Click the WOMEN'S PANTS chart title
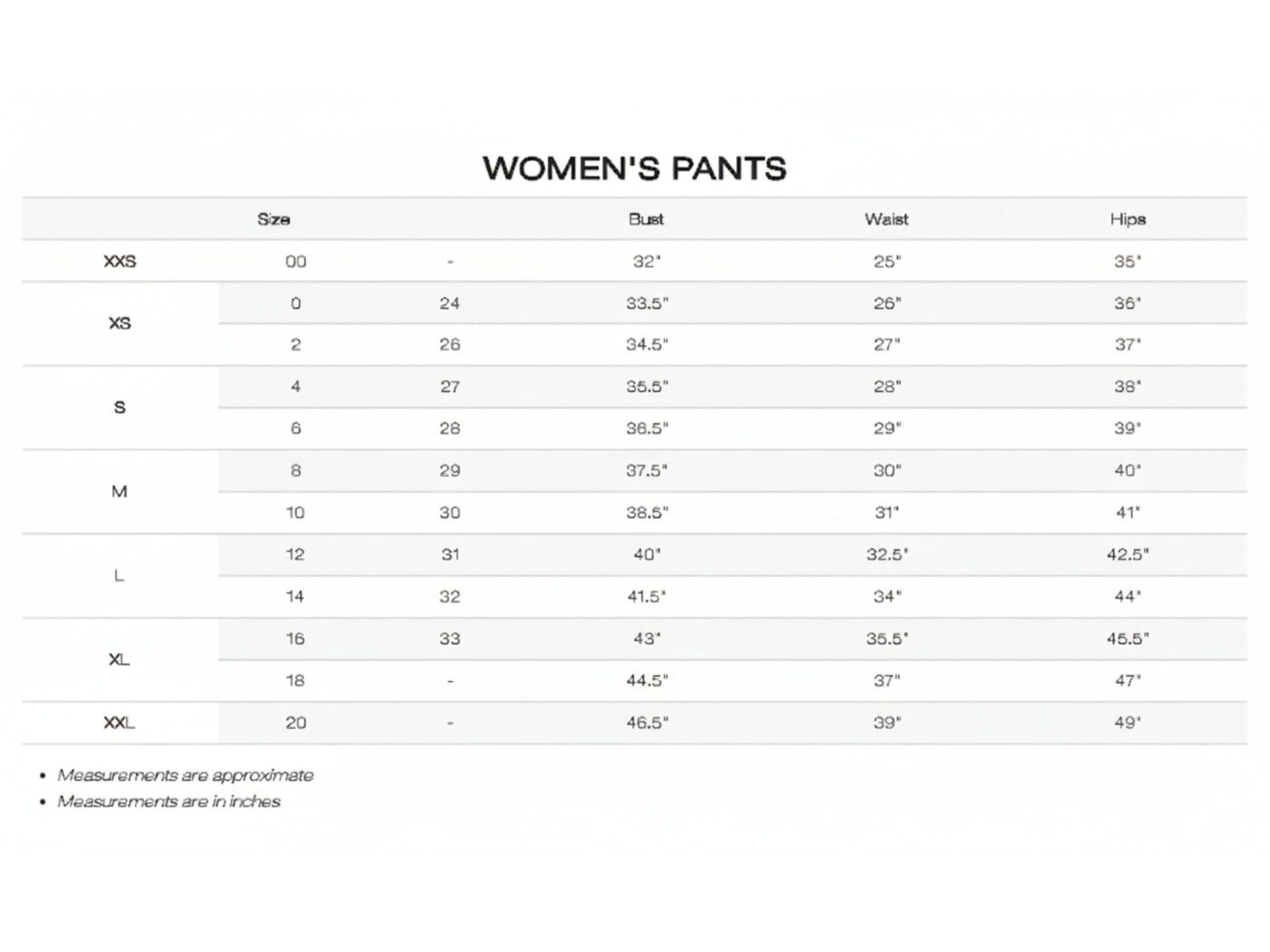Screen dimensions: 1270x952 tap(634, 169)
